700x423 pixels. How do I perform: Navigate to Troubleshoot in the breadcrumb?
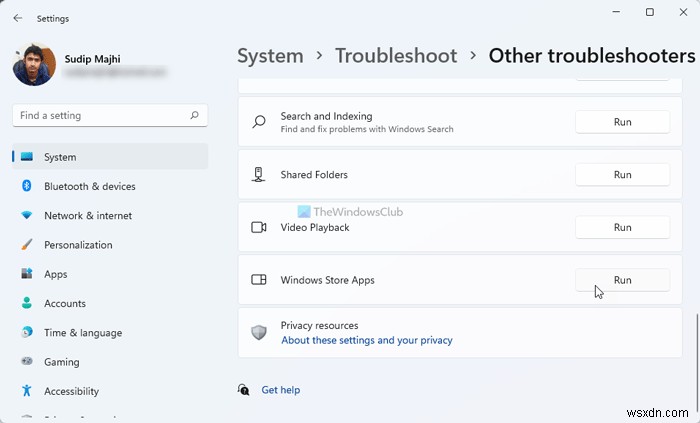tap(396, 56)
